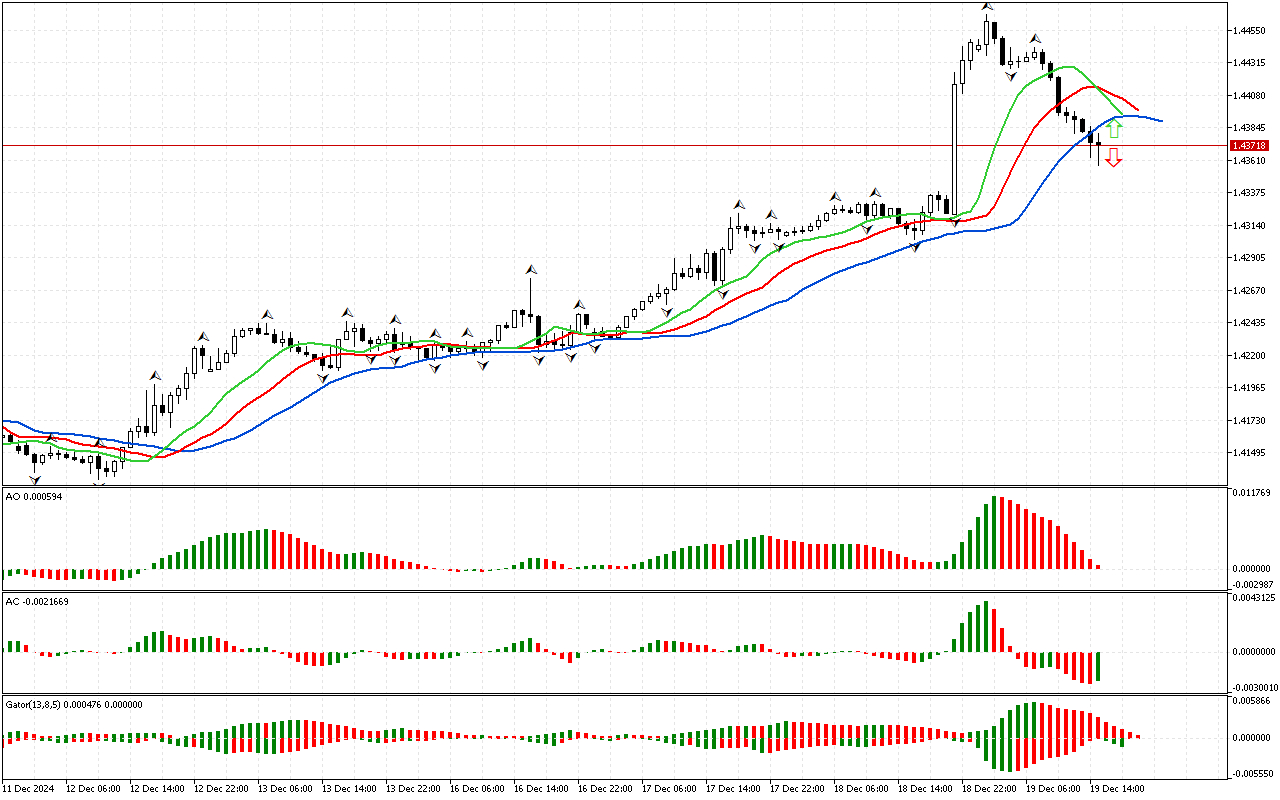The image size is (1280, 800).
Task: Choose the 16 Dec 22:00 time label
Action: coord(606,789)
